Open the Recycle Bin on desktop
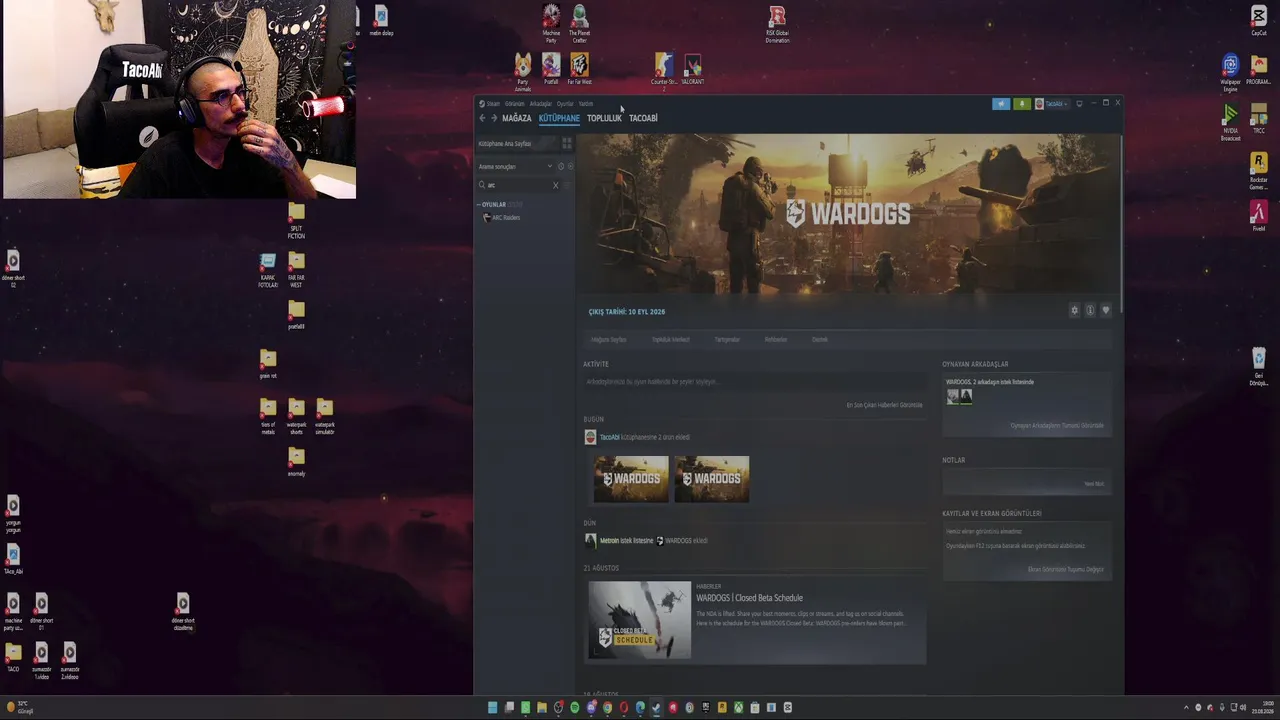The image size is (1280, 720). pyautogui.click(x=1259, y=367)
